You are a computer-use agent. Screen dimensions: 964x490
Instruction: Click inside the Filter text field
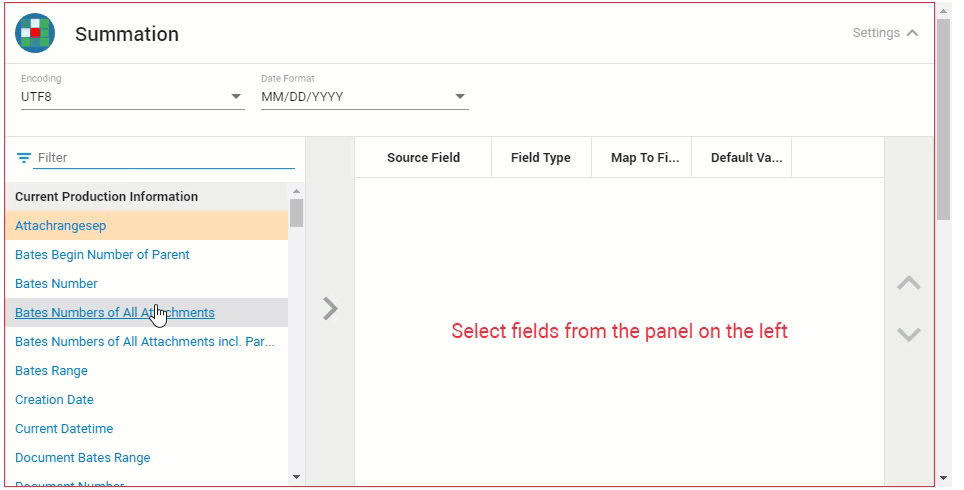165,158
